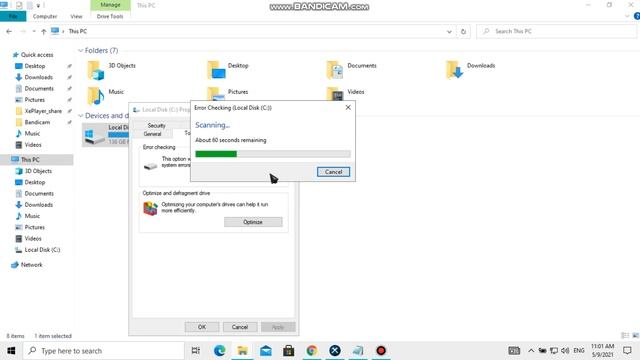
Task: Click the scanning progress bar
Action: [x=273, y=154]
